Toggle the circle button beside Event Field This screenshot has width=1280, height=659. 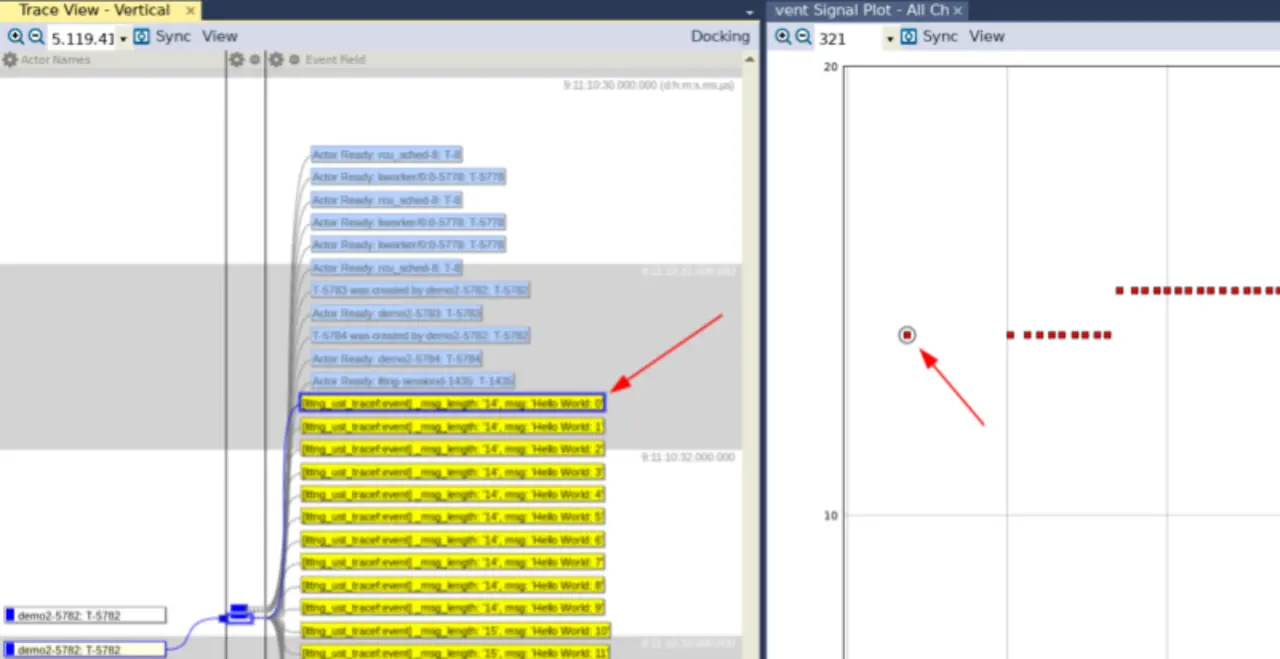click(x=294, y=60)
